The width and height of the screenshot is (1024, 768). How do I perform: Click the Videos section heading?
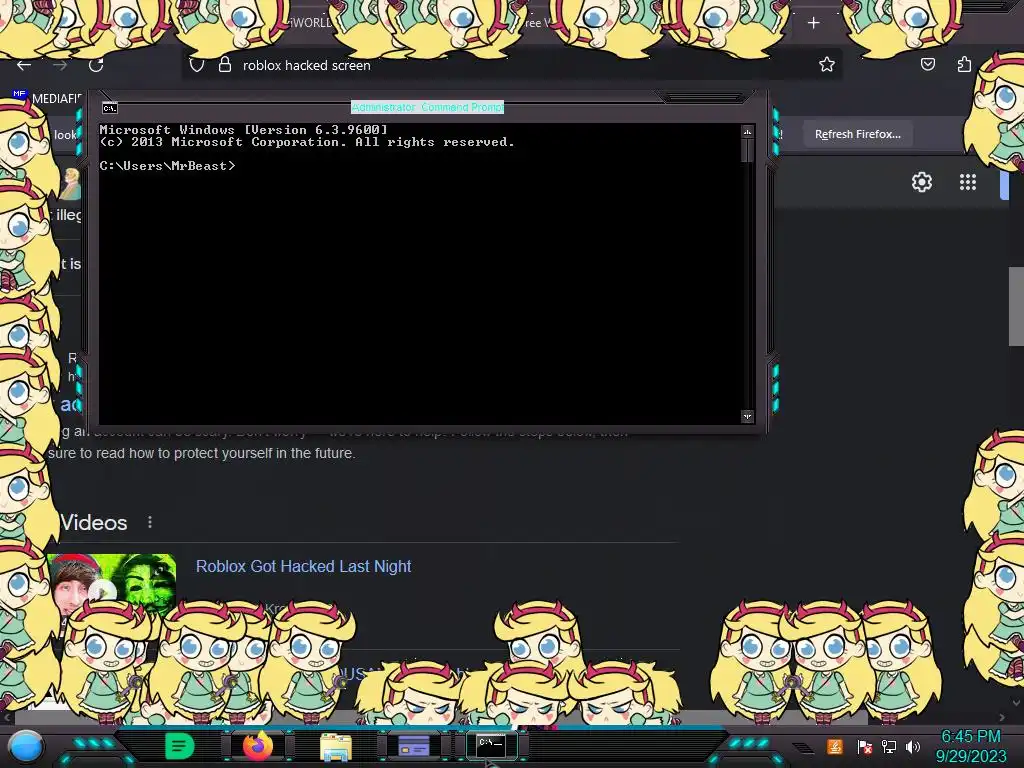click(x=93, y=522)
